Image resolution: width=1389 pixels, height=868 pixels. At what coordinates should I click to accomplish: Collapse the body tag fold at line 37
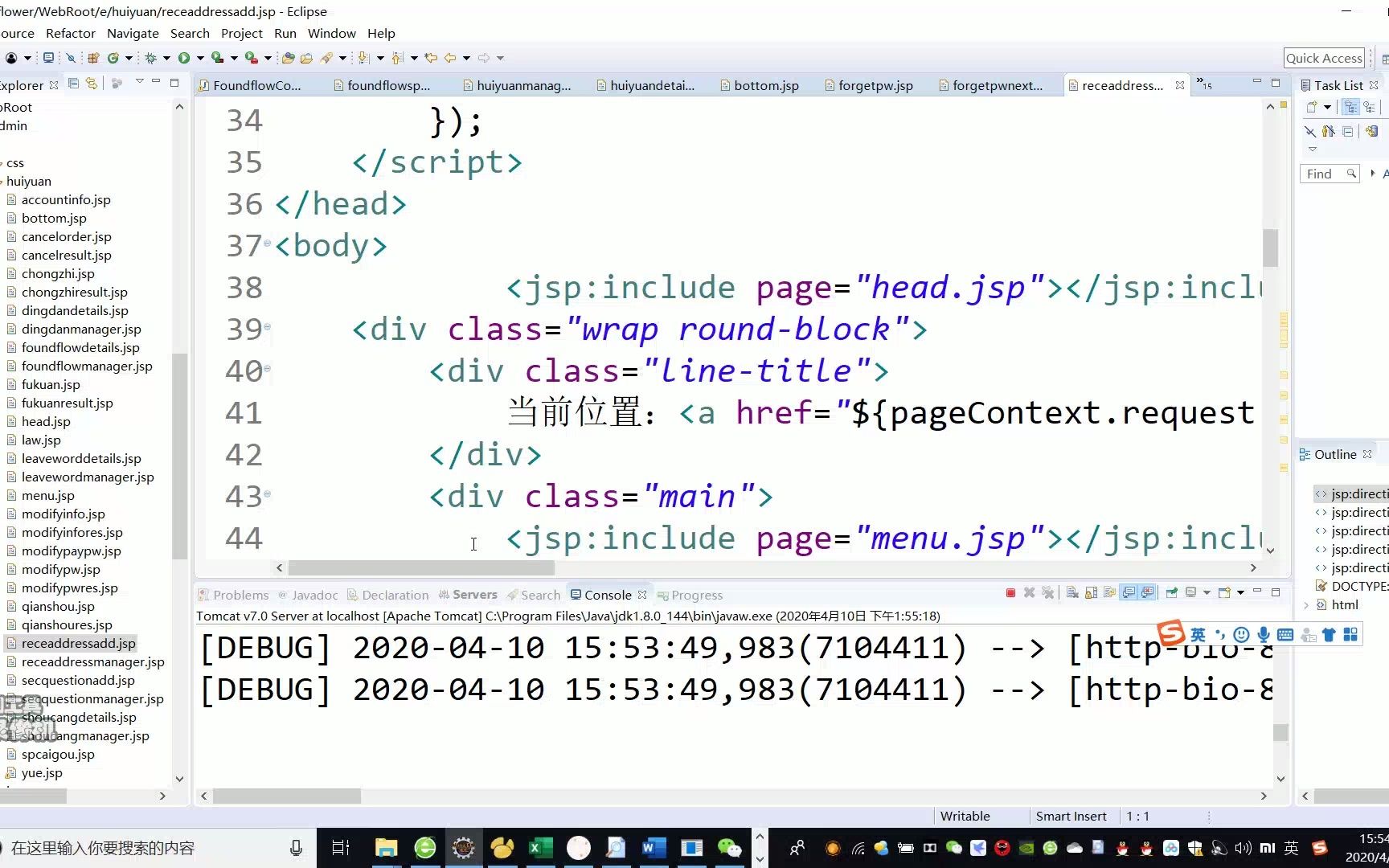pyautogui.click(x=268, y=243)
